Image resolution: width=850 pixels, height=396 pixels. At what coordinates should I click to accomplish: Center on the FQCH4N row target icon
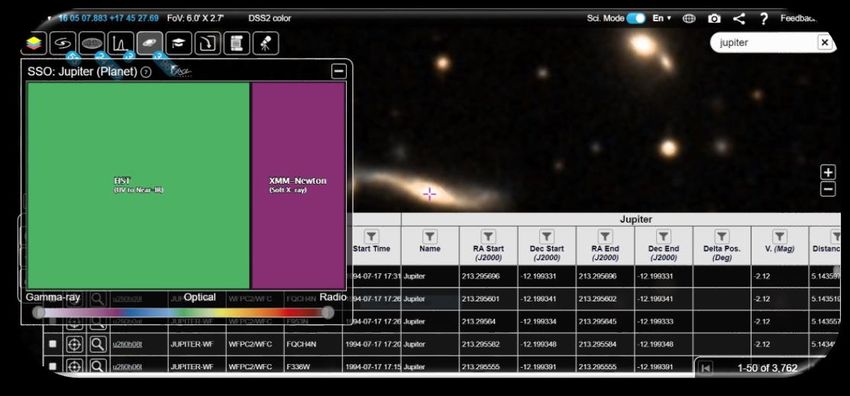tap(74, 344)
